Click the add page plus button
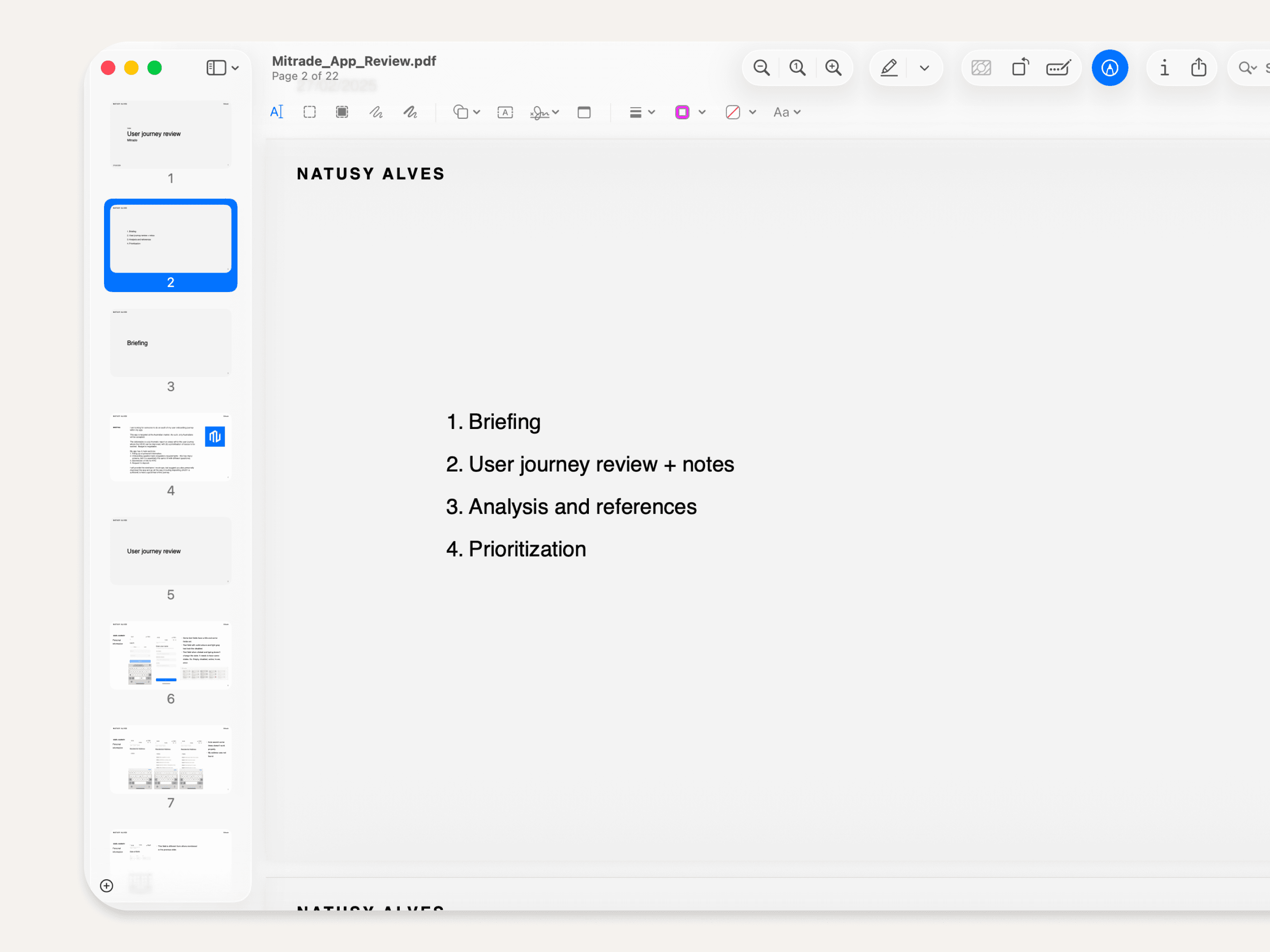The width and height of the screenshot is (1270, 952). click(x=107, y=886)
